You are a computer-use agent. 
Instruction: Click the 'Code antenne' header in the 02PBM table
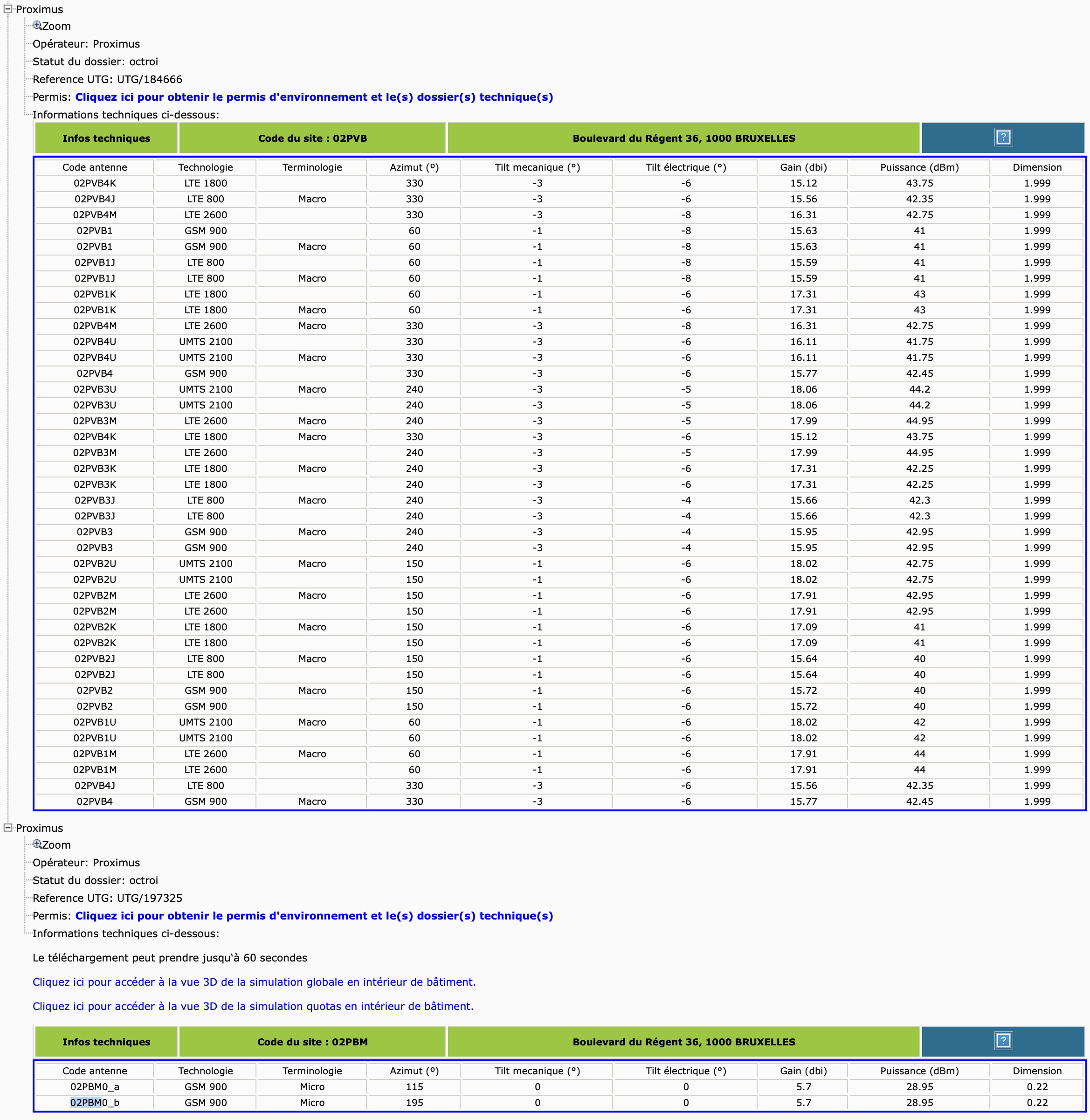[95, 1071]
